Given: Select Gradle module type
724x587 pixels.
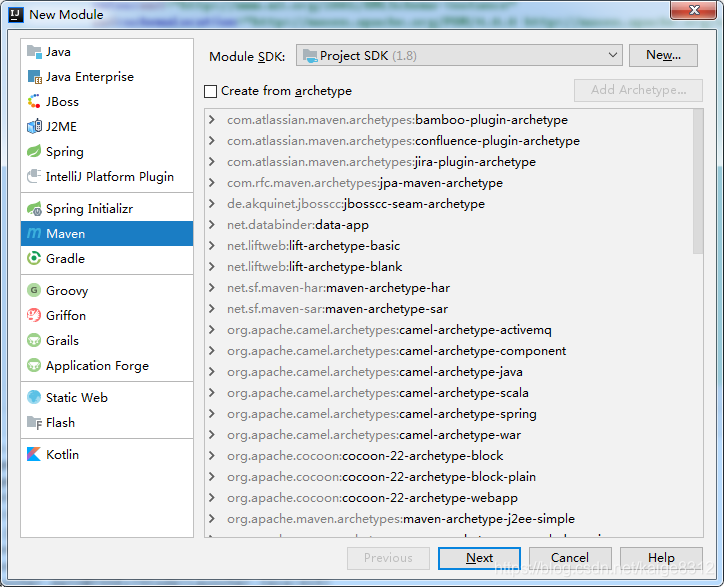Looking at the screenshot, I should click(x=107, y=259).
